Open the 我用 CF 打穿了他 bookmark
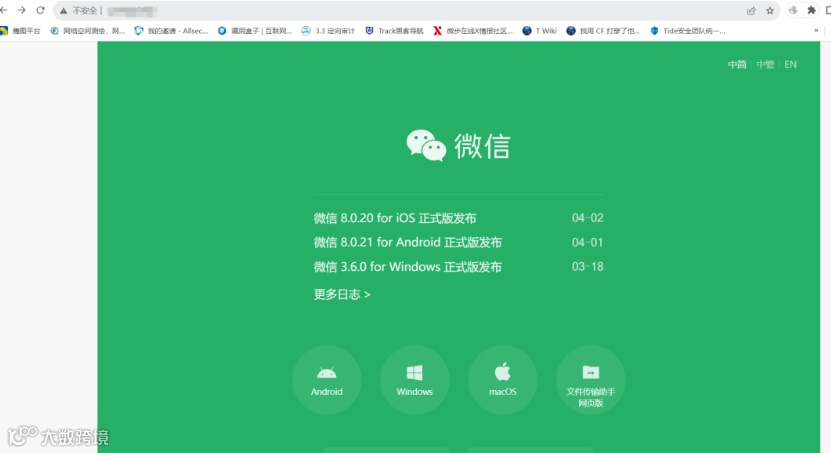Image resolution: width=831 pixels, height=453 pixels. [603, 31]
